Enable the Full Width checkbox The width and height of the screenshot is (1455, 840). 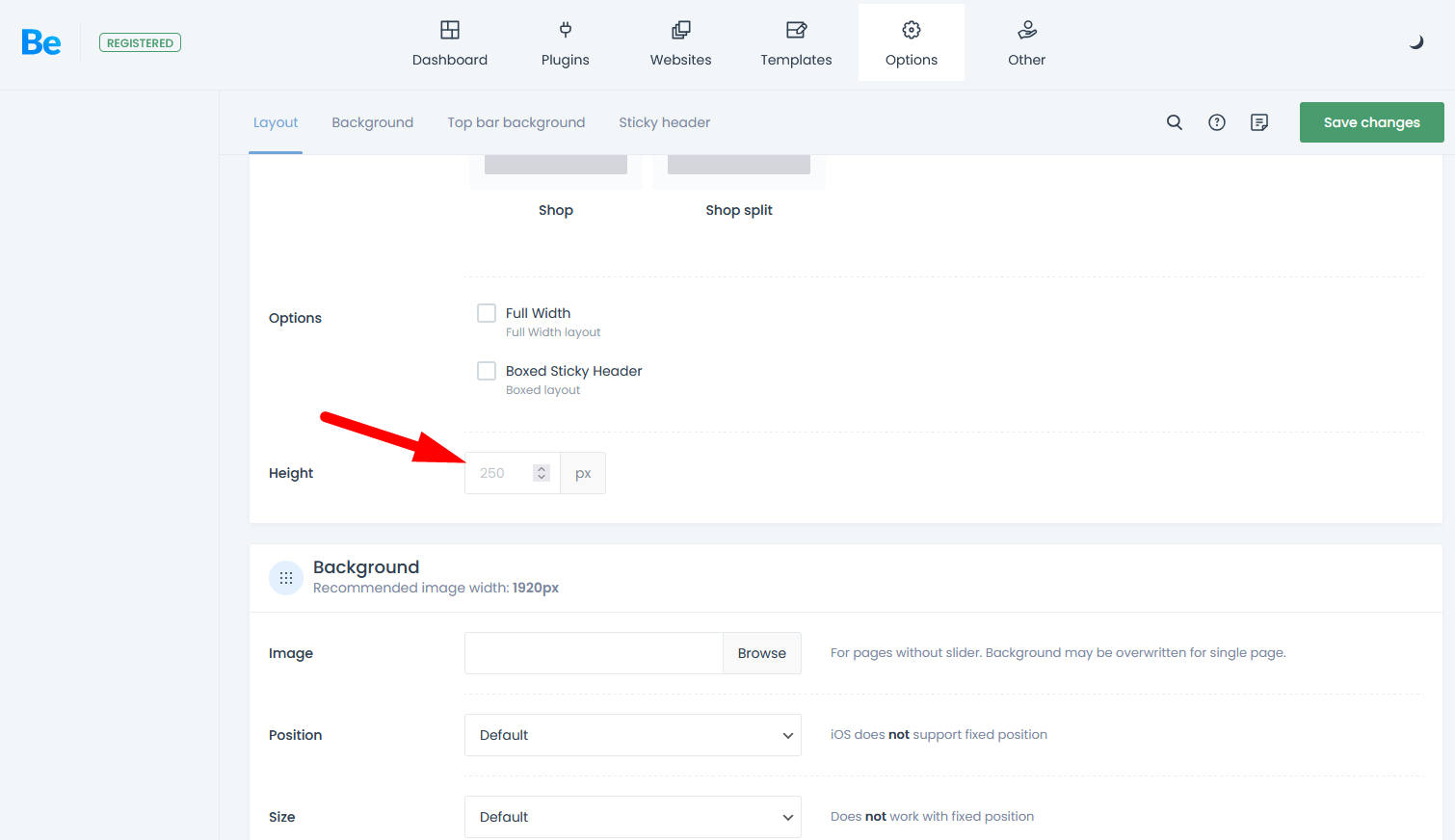[x=487, y=313]
